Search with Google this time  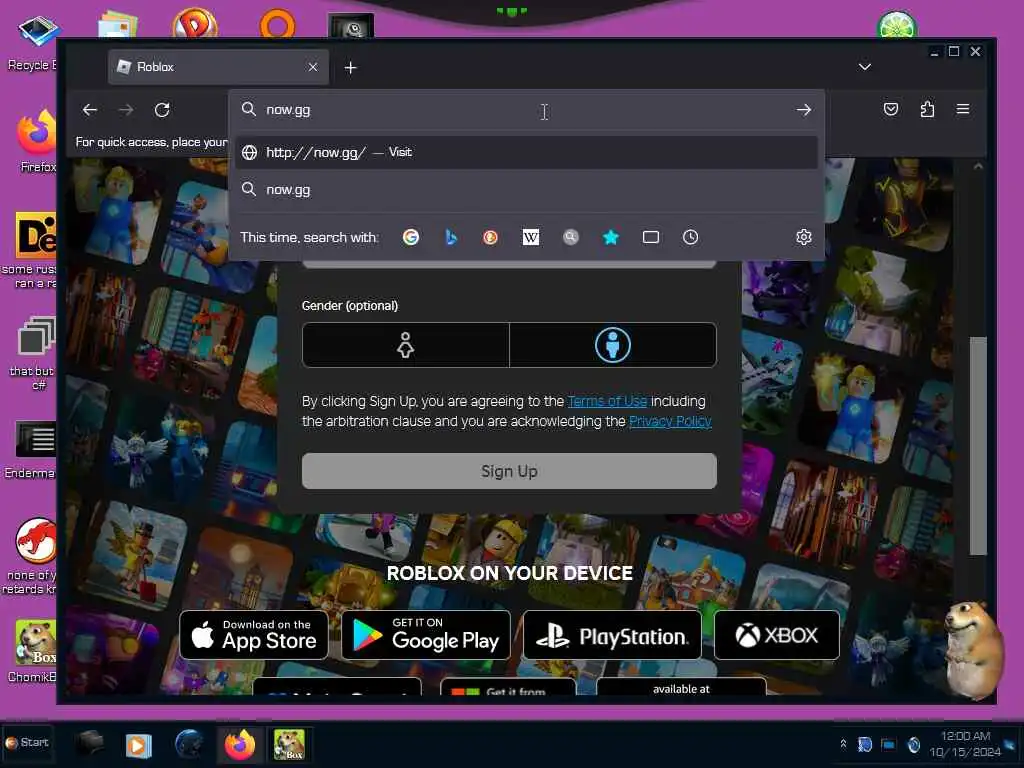(x=411, y=237)
